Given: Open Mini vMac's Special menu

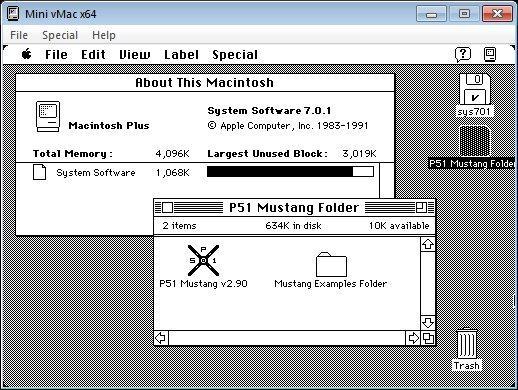Looking at the screenshot, I should click(60, 35).
